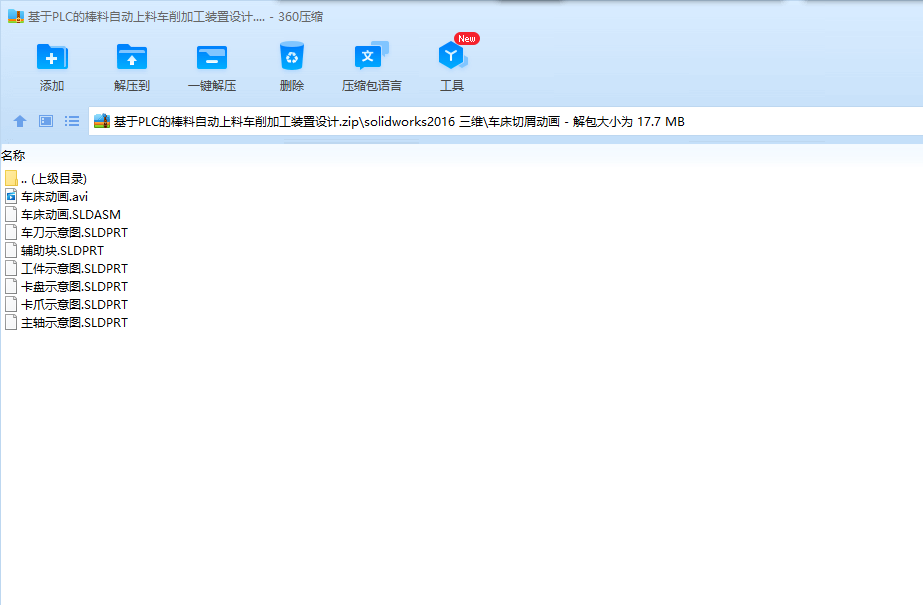Click the folder icon of 上级目录

click(x=11, y=178)
